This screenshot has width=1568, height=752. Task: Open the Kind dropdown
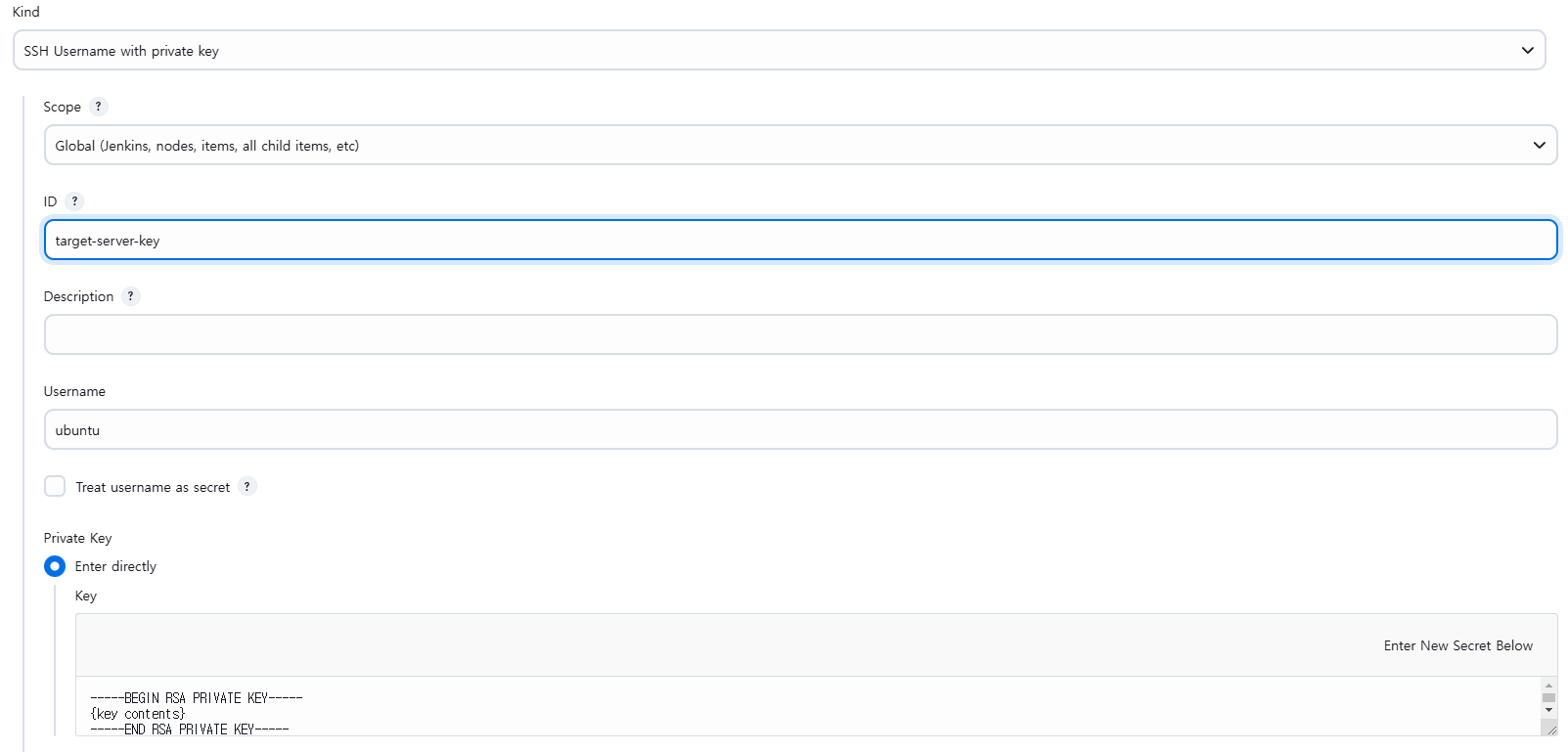point(779,50)
